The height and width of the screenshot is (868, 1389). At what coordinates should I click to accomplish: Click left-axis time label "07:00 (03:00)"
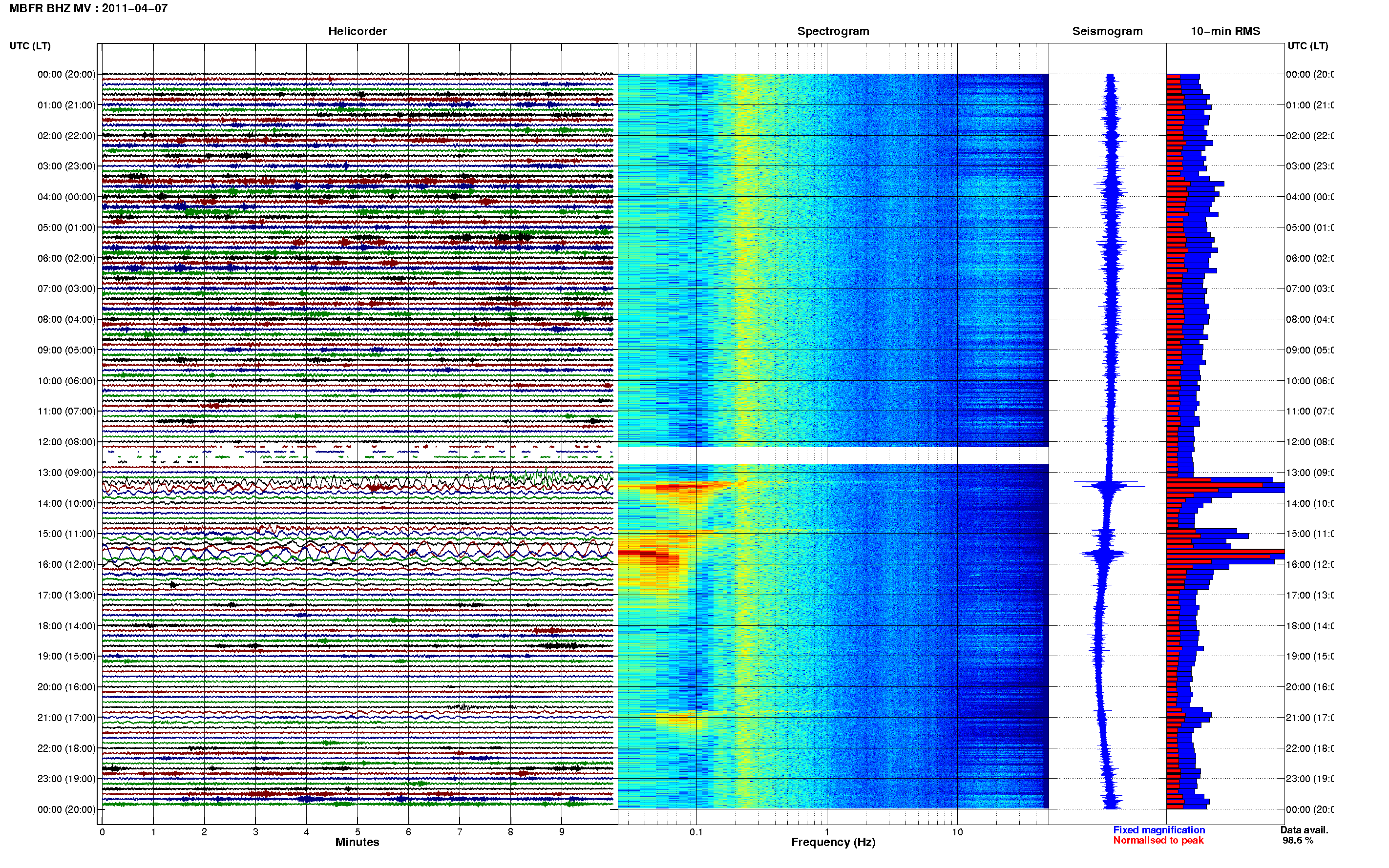(66, 289)
